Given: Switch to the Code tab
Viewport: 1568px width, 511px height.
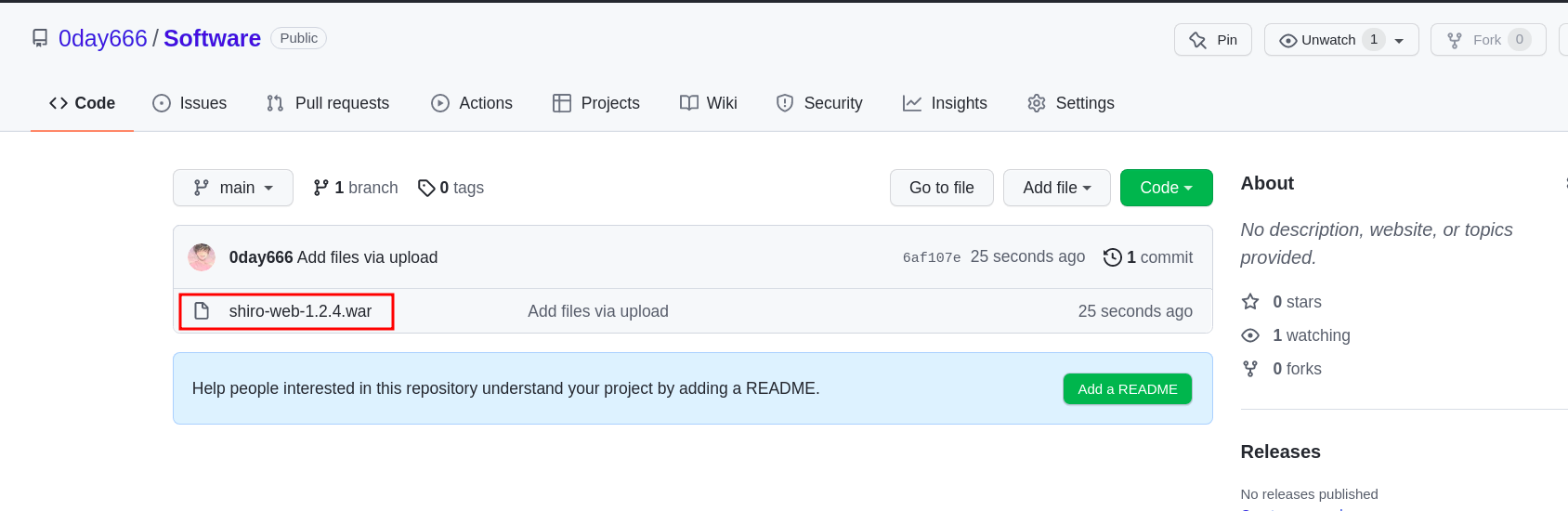Looking at the screenshot, I should [x=82, y=103].
